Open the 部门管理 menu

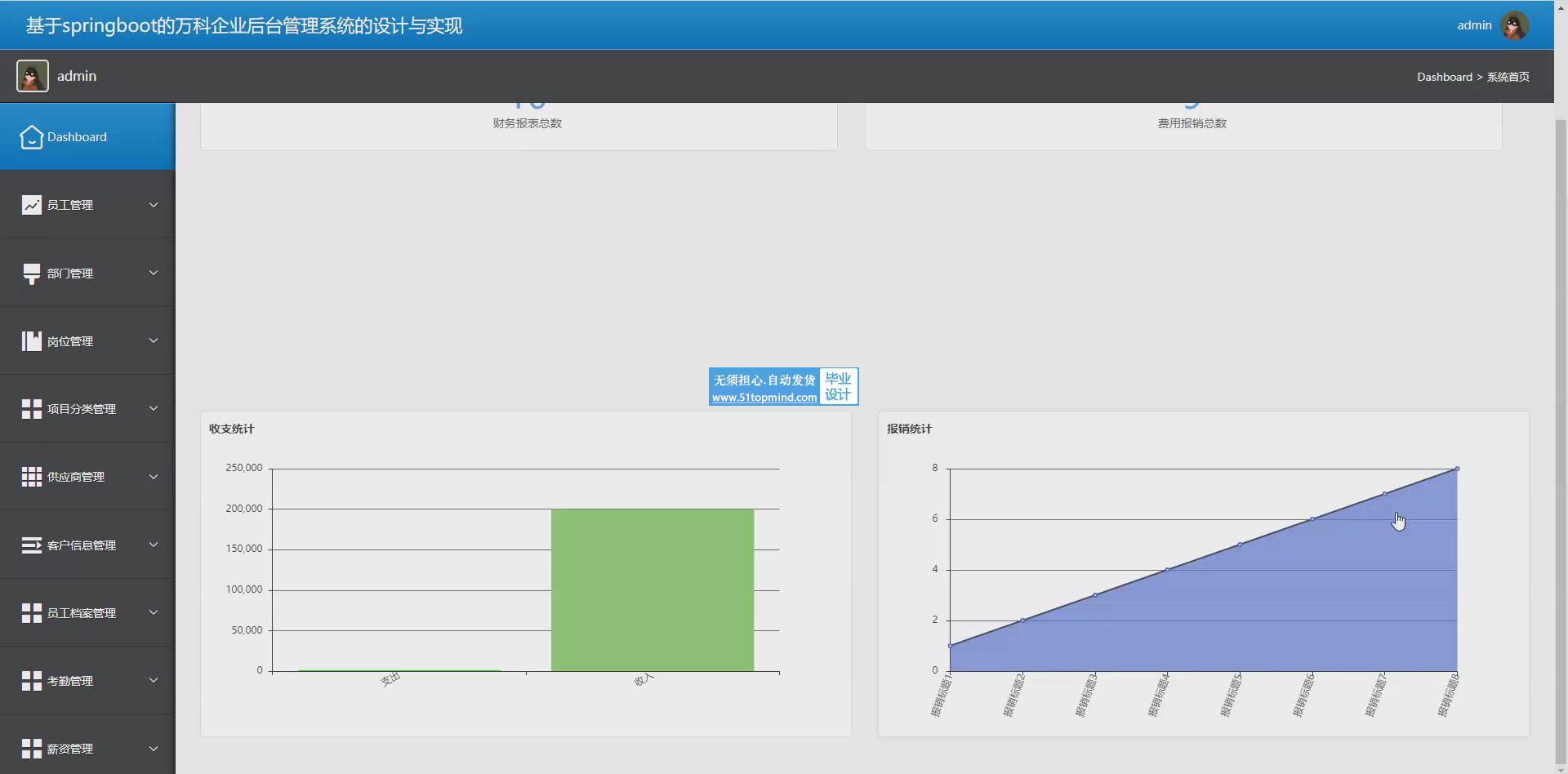tap(87, 273)
